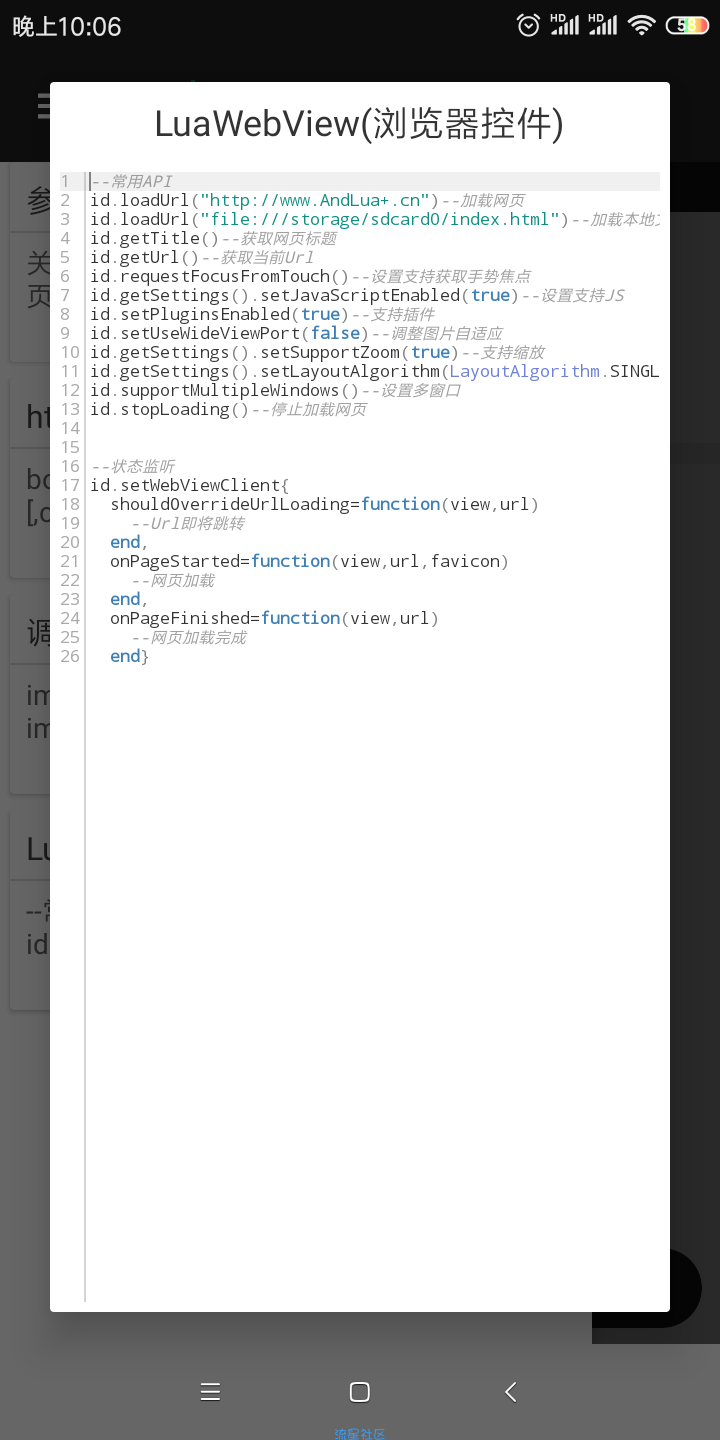Tap the alarm clock status icon
Image resolution: width=720 pixels, height=1440 pixels.
(528, 25)
